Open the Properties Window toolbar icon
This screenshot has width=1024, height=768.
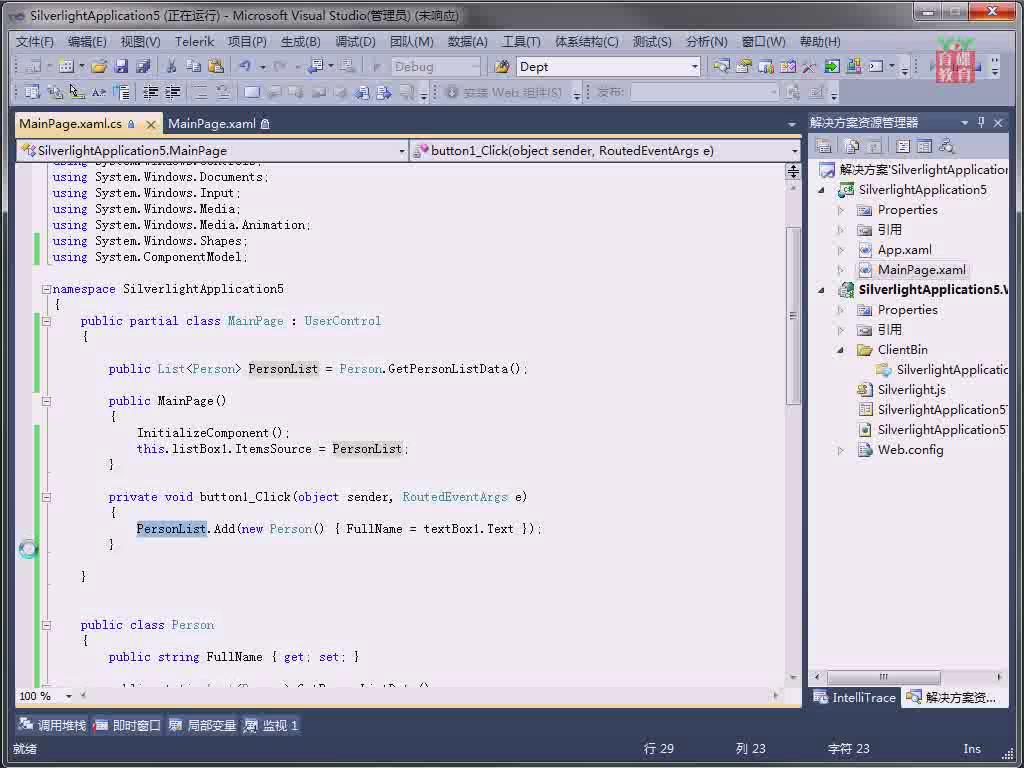[x=743, y=67]
